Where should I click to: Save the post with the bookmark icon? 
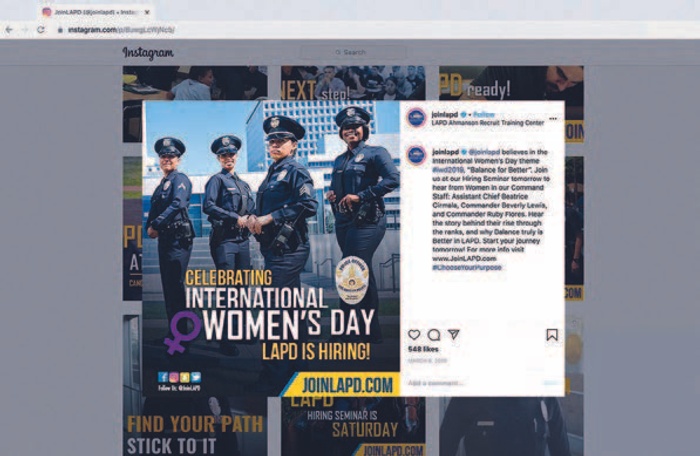[x=552, y=335]
